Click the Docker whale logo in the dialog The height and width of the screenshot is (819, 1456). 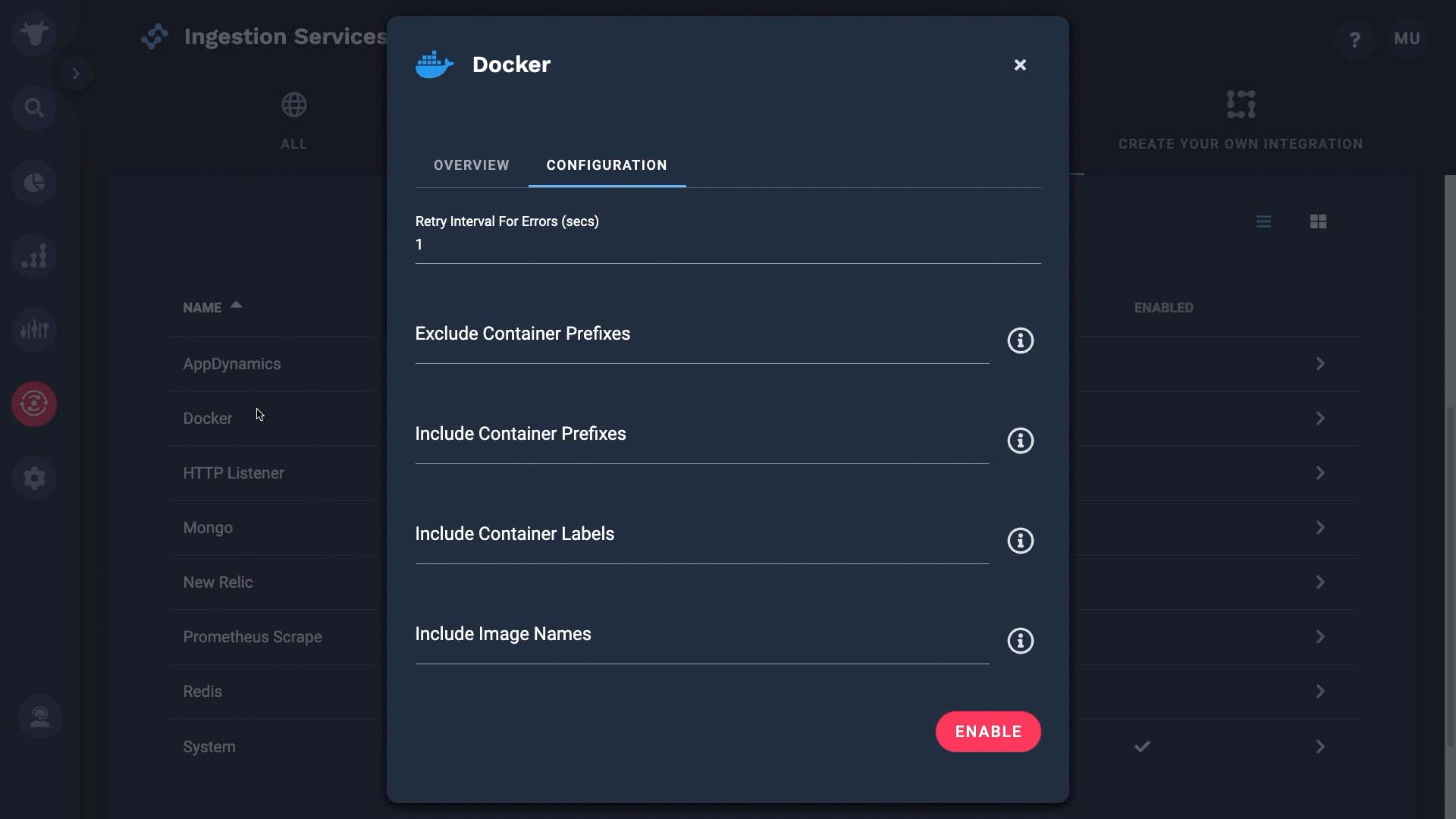coord(435,64)
